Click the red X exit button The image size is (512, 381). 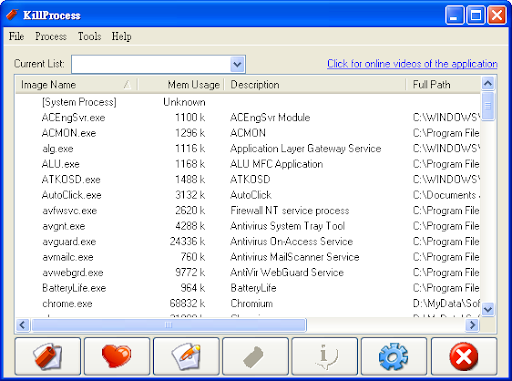tap(464, 356)
